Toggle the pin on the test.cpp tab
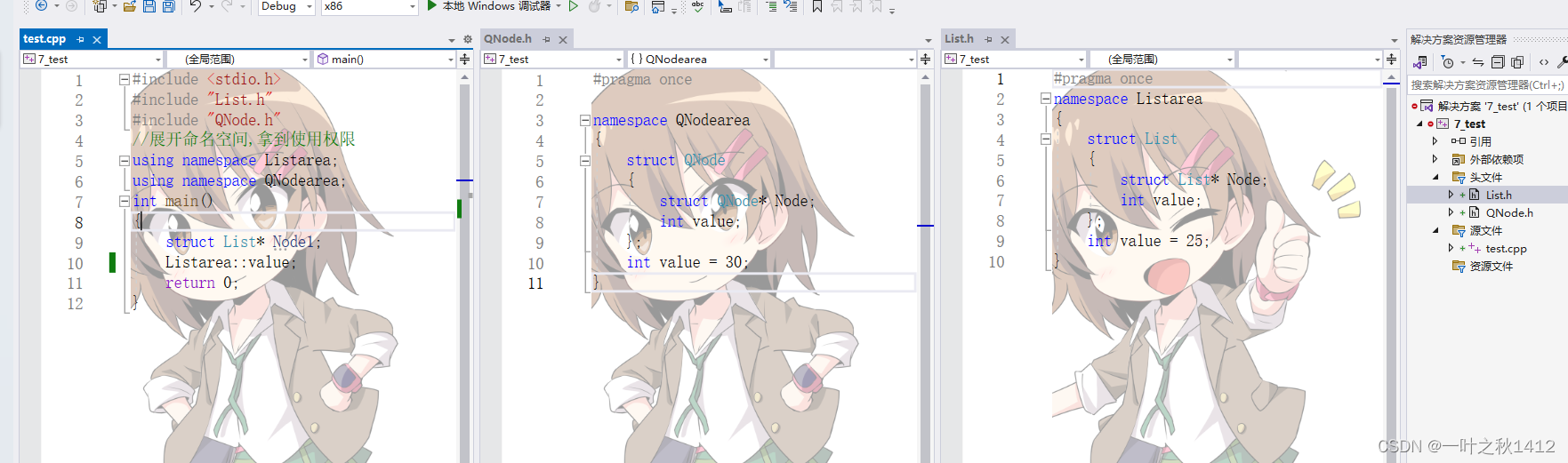The height and width of the screenshot is (463, 1568). 80,39
